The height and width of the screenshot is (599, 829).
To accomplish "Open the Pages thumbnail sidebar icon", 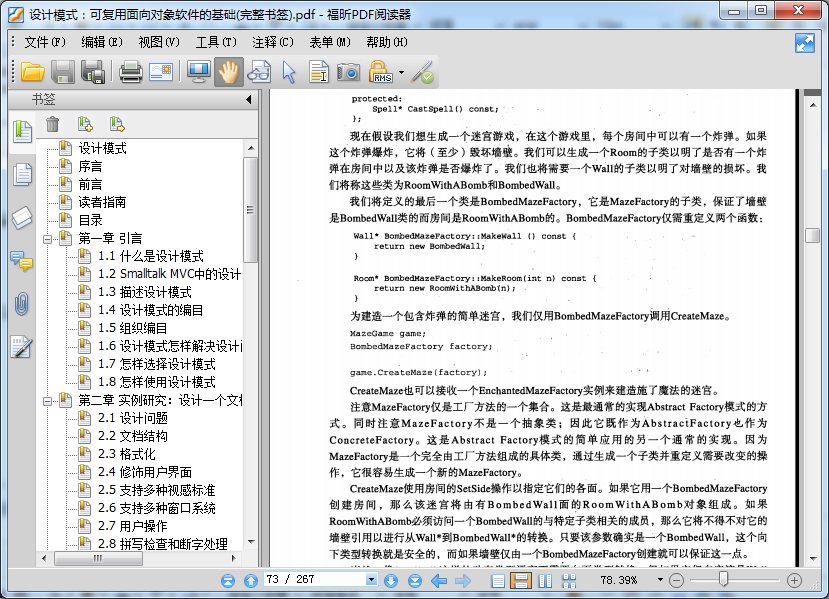I will click(22, 174).
